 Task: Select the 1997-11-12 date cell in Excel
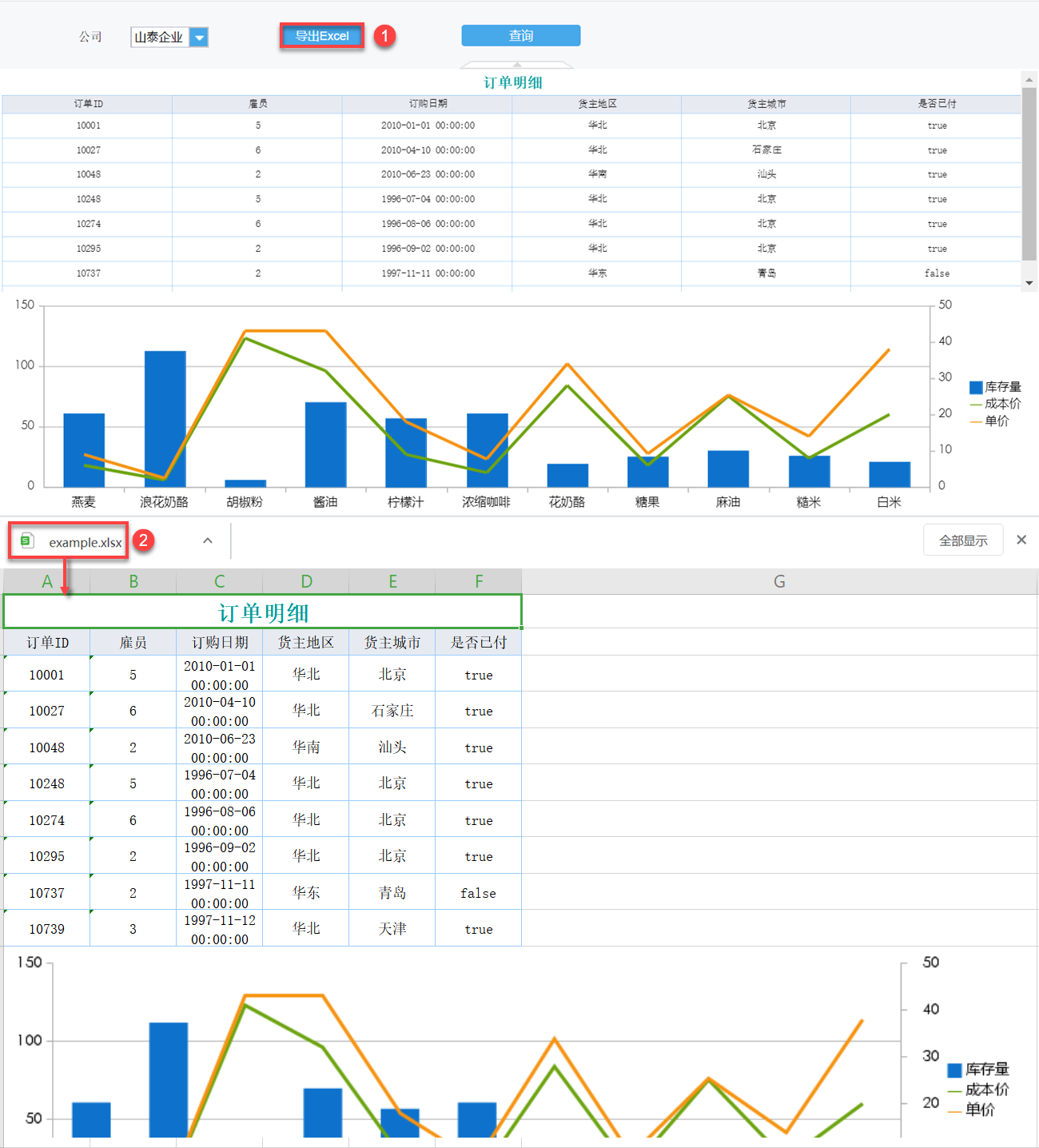[220, 928]
